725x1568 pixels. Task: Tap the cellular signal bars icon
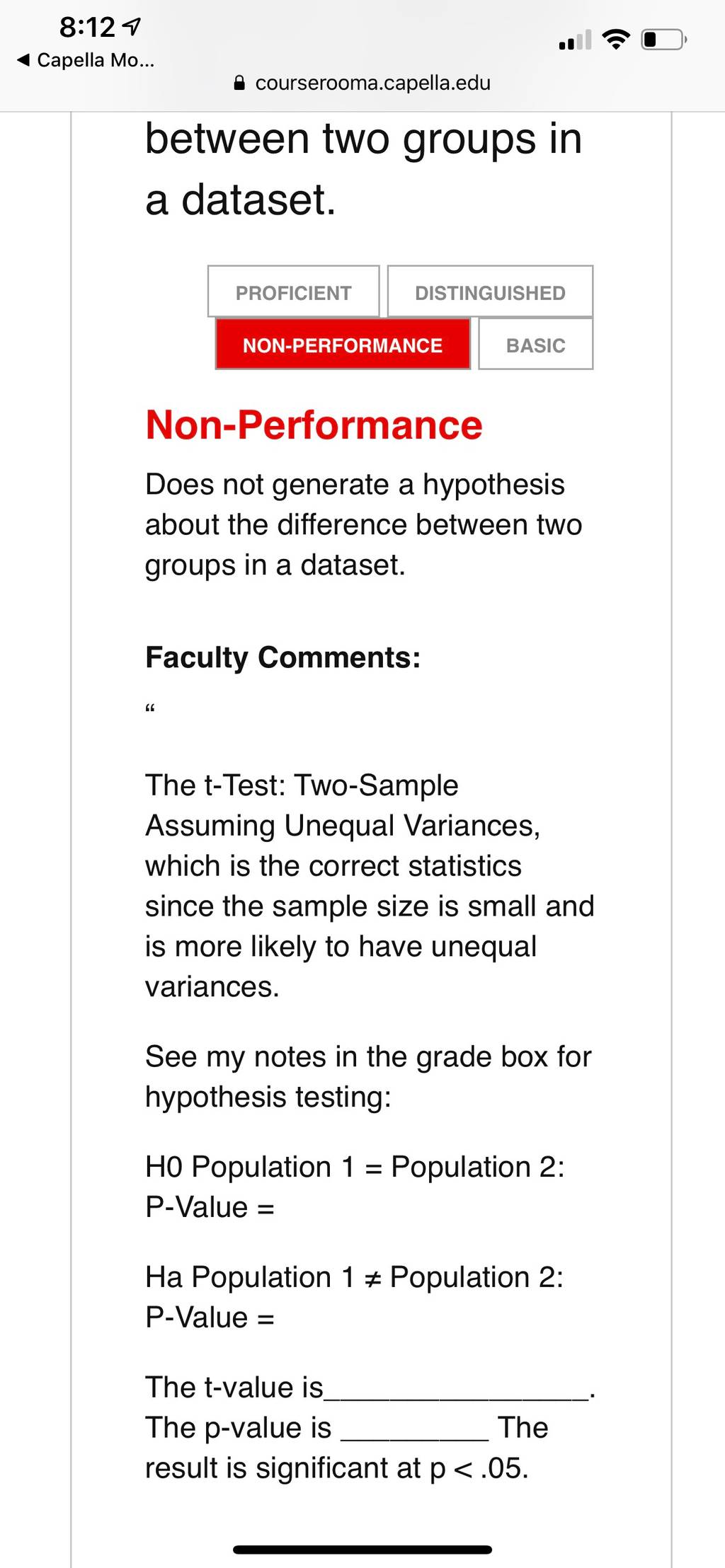[x=575, y=40]
